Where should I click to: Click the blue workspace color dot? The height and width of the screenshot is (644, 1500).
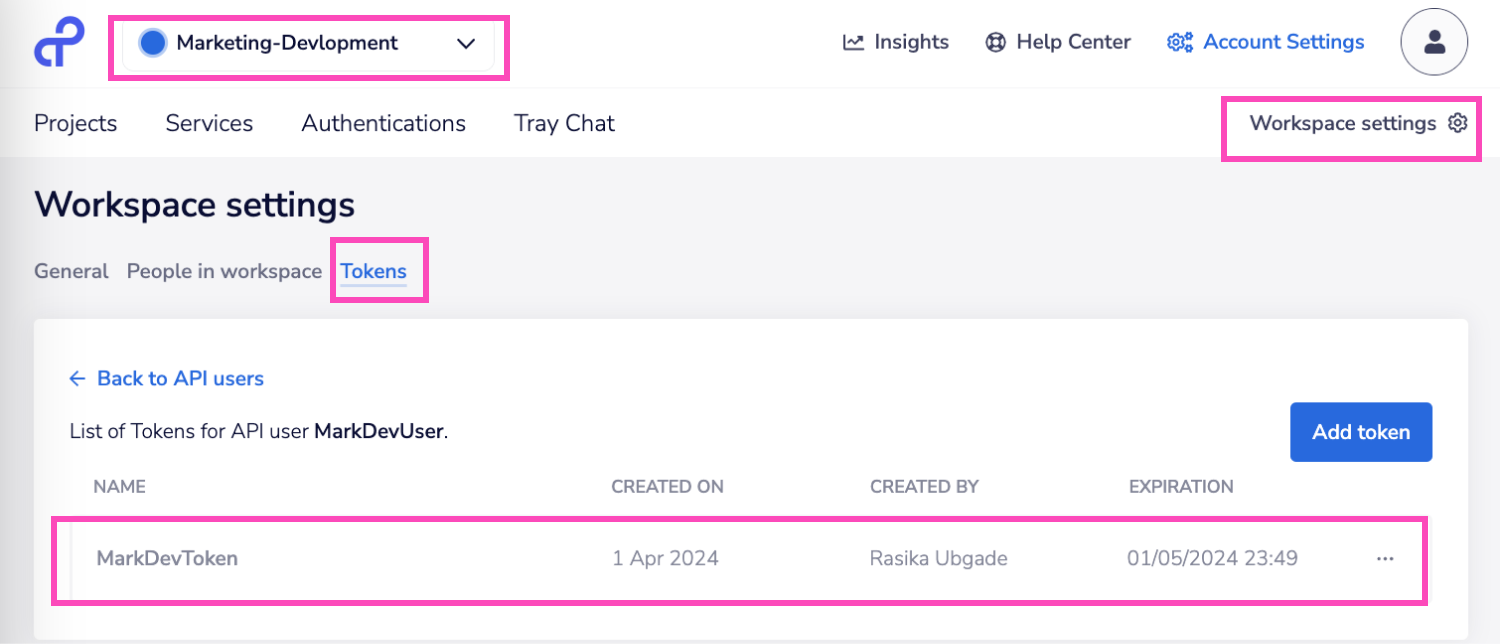(x=152, y=43)
